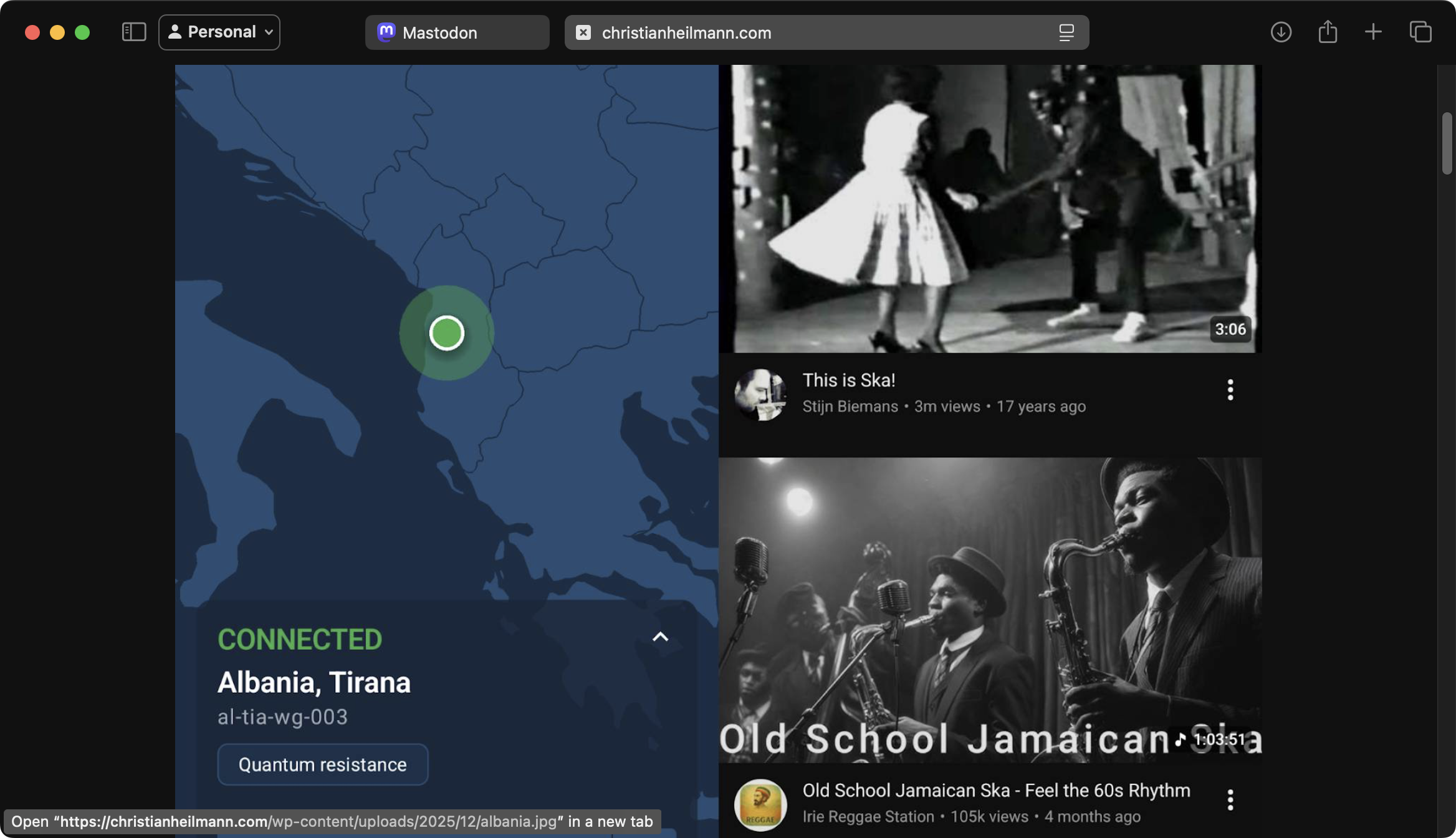Switch to the Mastodon tab
The image size is (1456, 838).
click(457, 32)
